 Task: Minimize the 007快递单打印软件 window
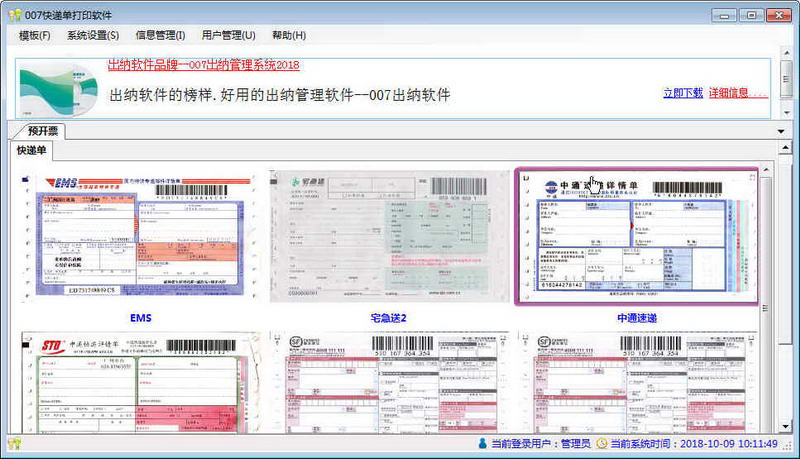tap(724, 15)
